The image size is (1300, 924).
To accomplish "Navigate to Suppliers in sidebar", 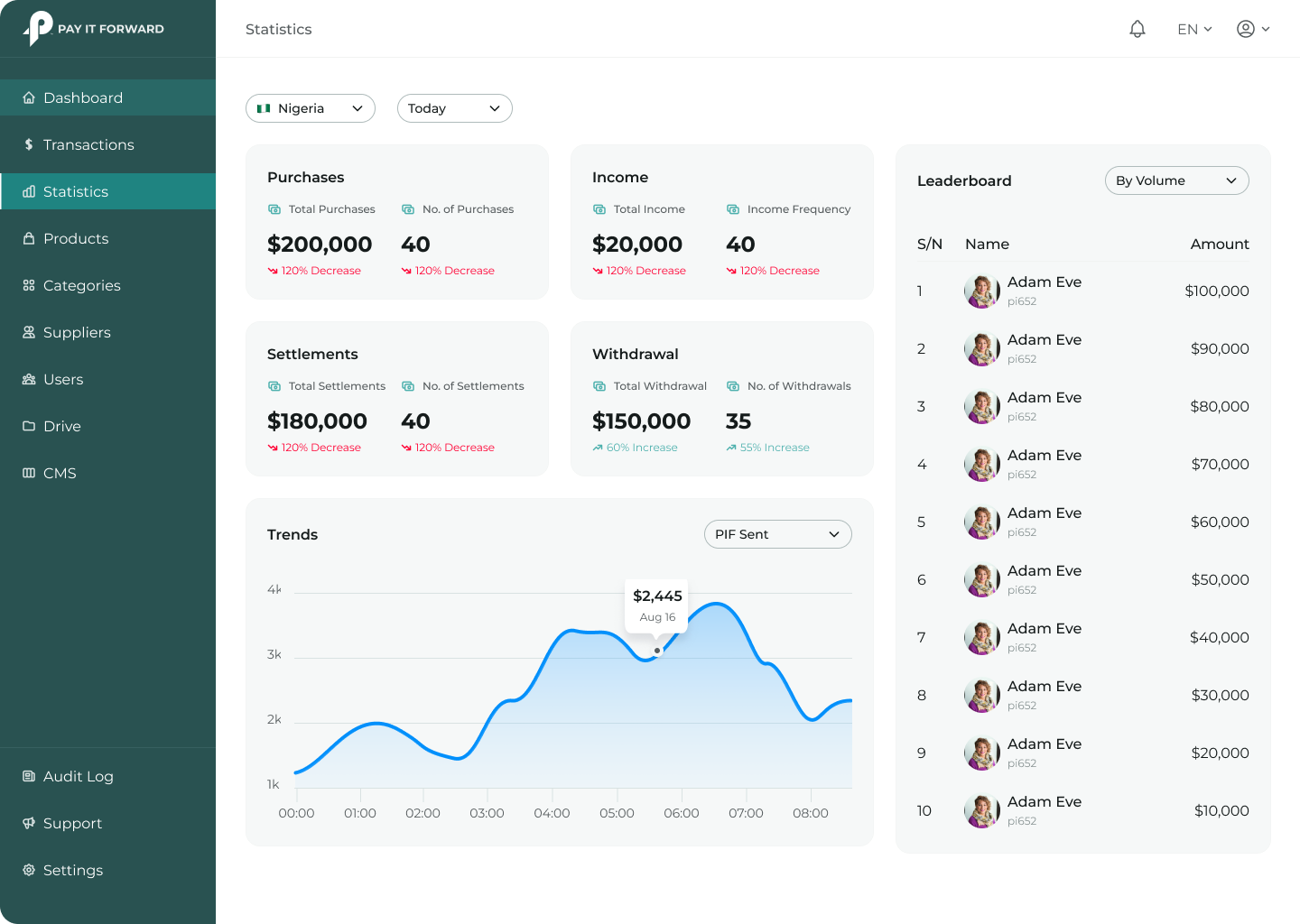I will (x=77, y=332).
